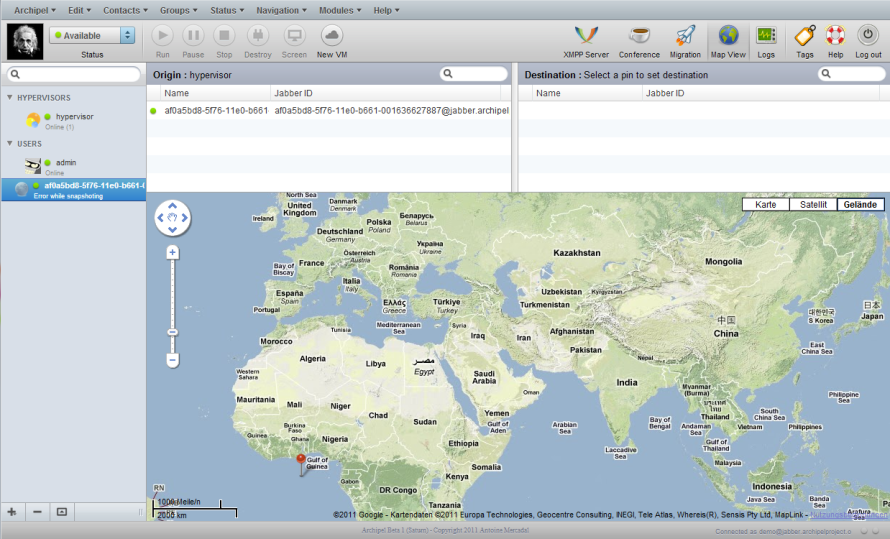Open the Available status dropdown
This screenshot has height=539, width=890.
92,35
